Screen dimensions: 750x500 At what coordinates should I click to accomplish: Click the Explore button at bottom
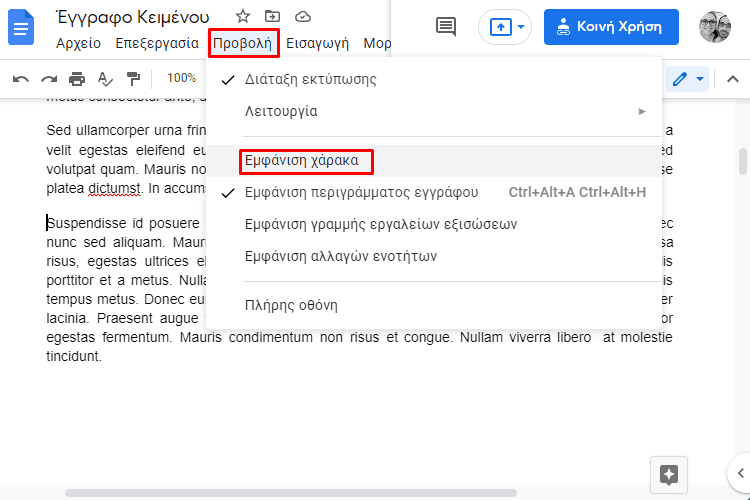[x=669, y=475]
